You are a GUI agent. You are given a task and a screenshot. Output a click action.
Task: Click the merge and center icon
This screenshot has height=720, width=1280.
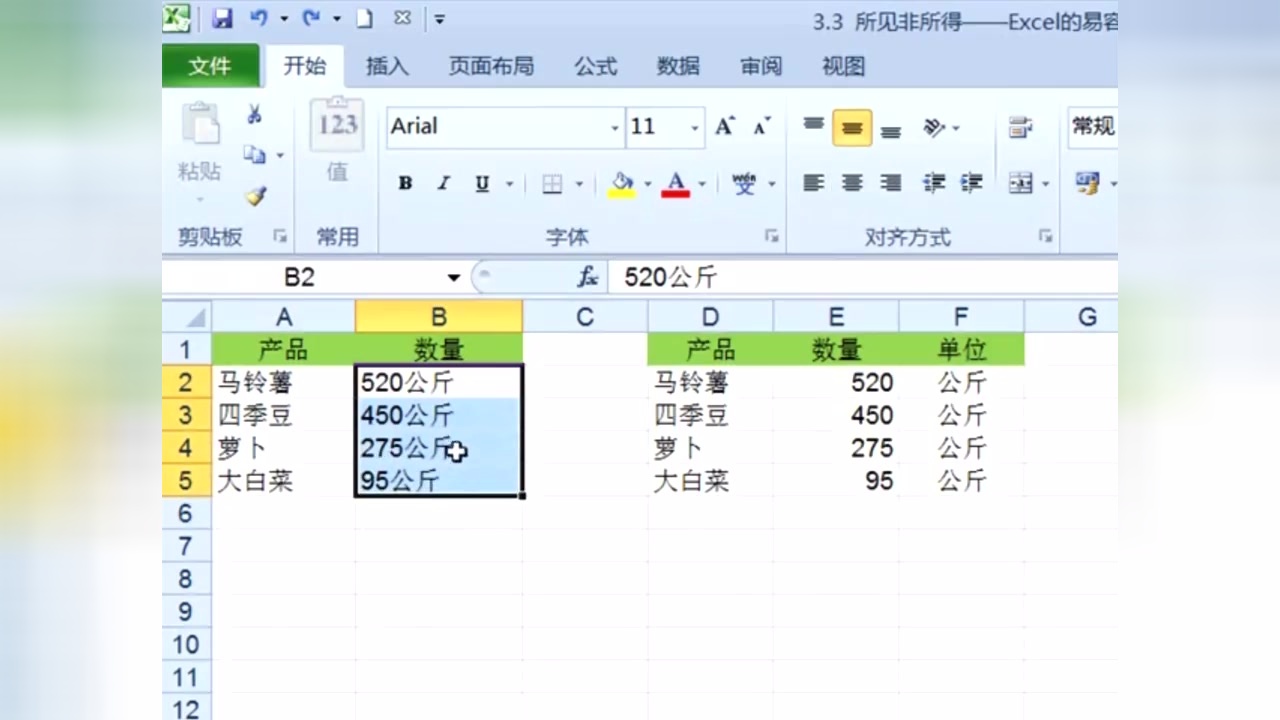pyautogui.click(x=1020, y=183)
